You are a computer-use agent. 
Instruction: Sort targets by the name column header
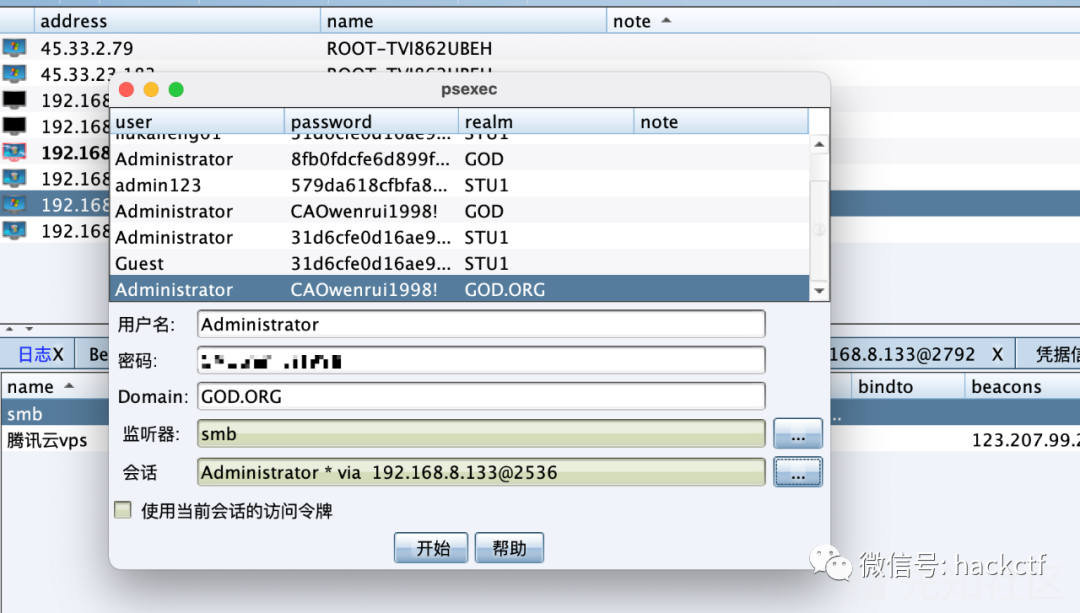click(463, 21)
